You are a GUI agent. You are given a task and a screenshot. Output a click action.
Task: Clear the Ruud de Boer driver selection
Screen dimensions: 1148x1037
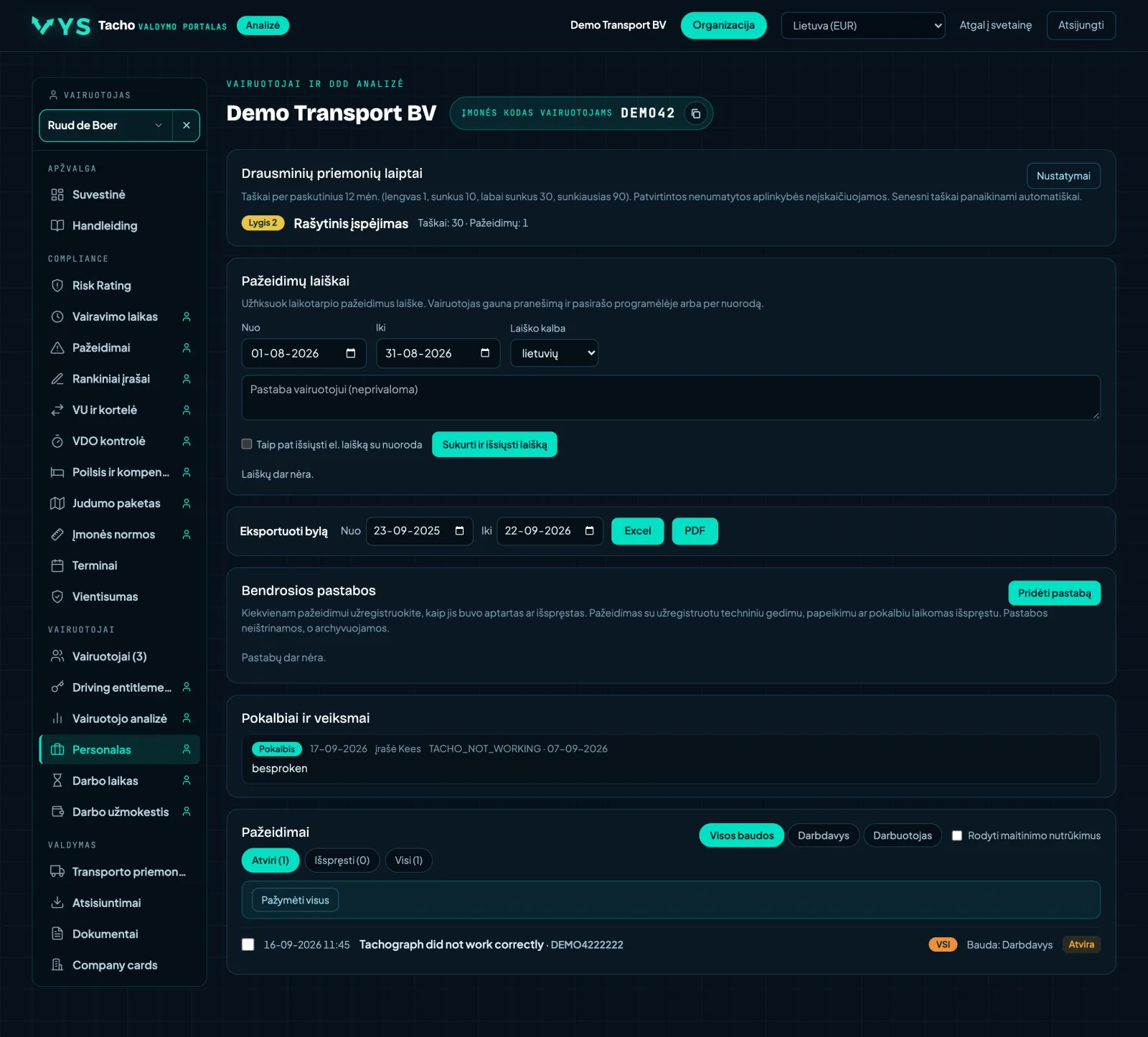coord(186,126)
